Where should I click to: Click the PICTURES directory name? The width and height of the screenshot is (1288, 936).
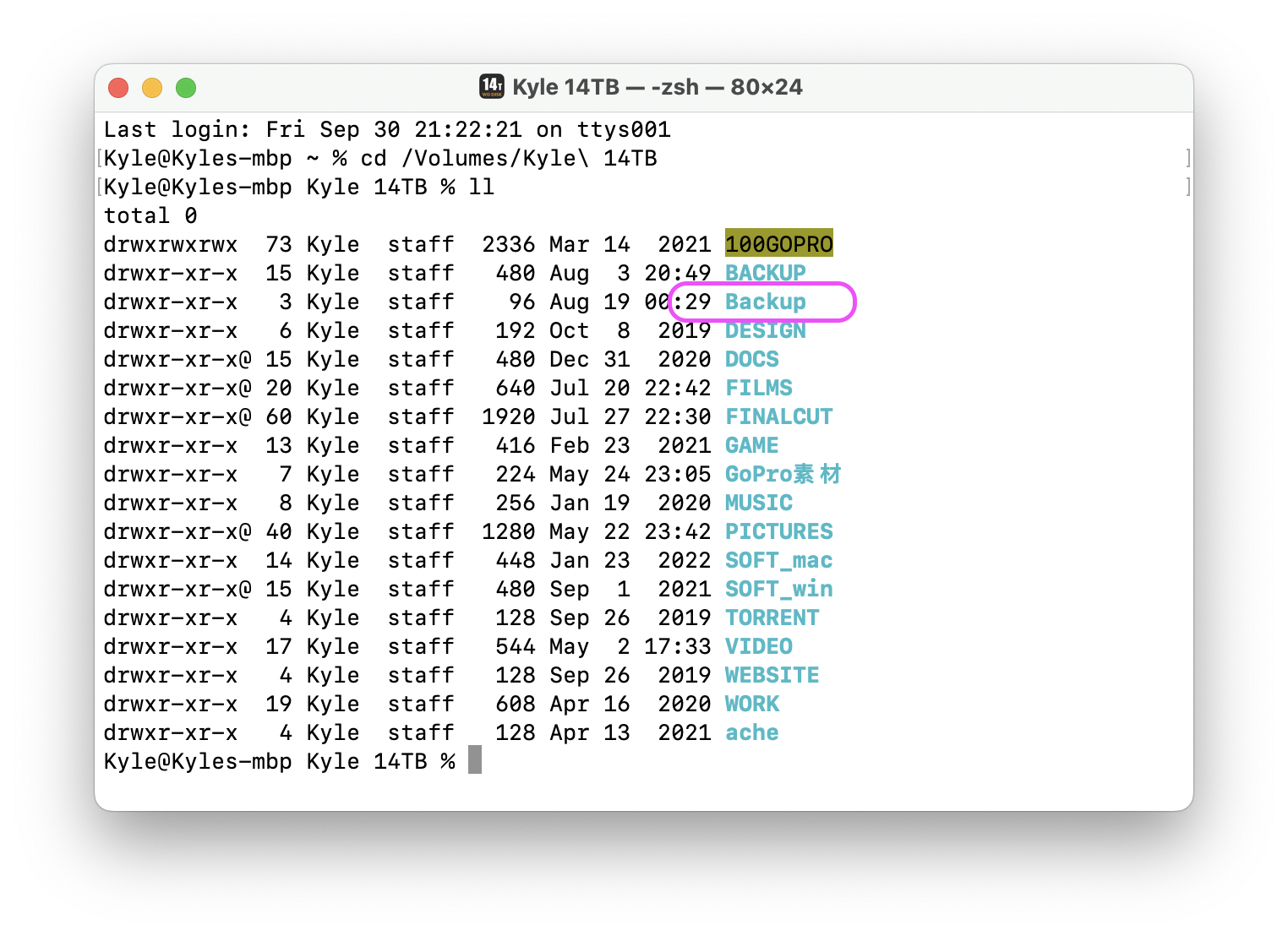click(779, 531)
